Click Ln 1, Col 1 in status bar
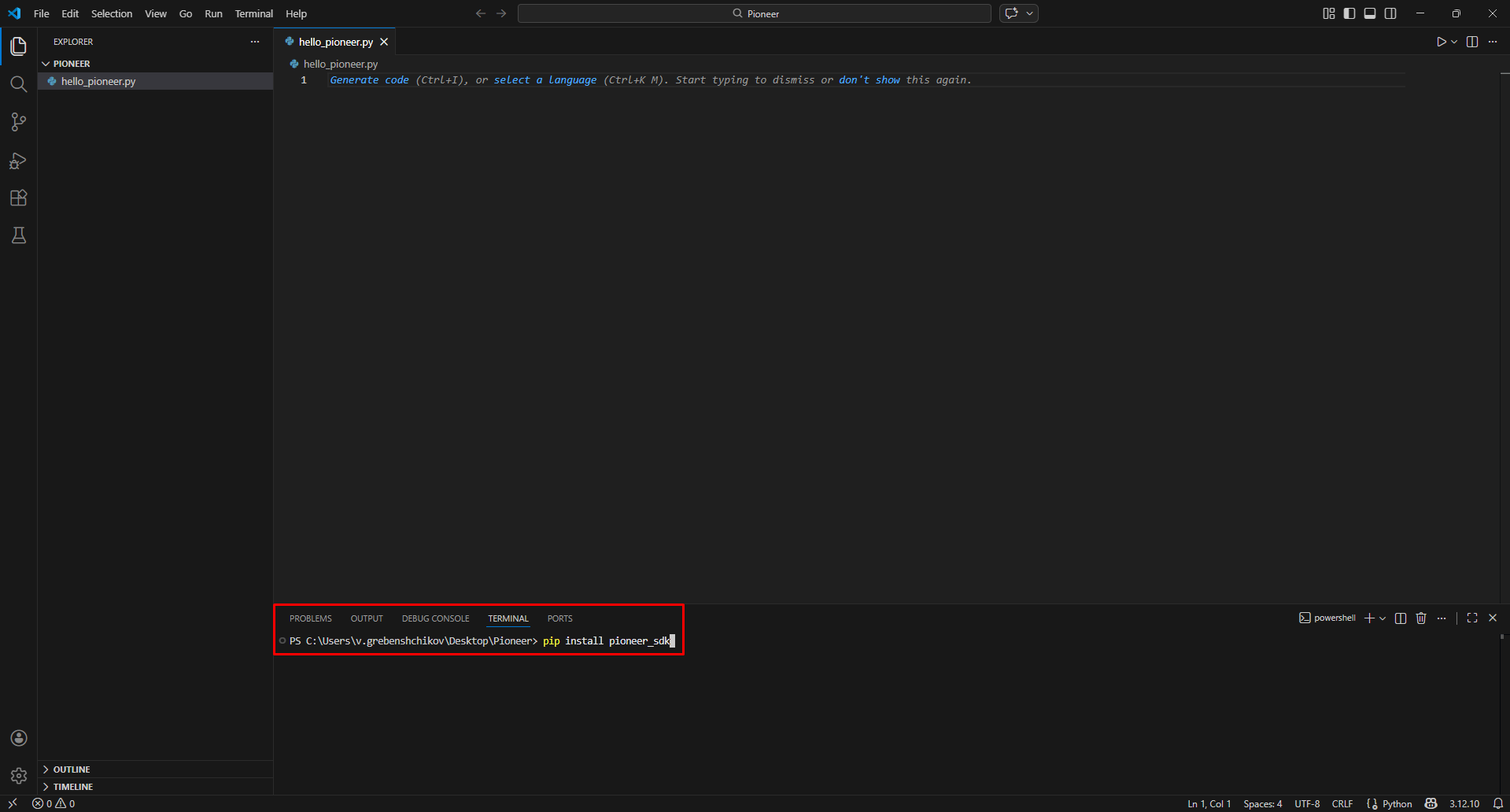This screenshot has height=812, width=1510. point(1209,803)
